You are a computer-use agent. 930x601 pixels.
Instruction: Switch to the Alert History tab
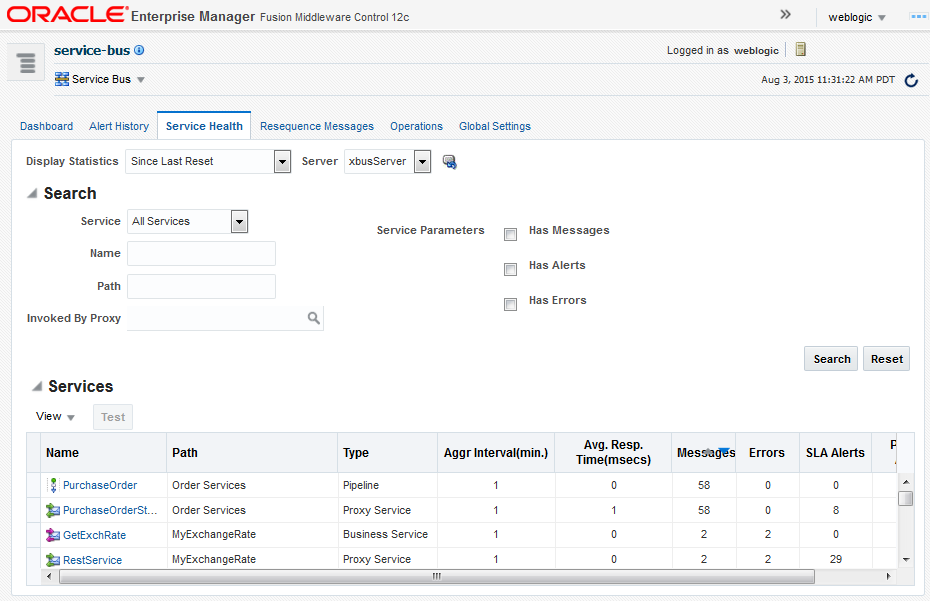pyautogui.click(x=119, y=126)
